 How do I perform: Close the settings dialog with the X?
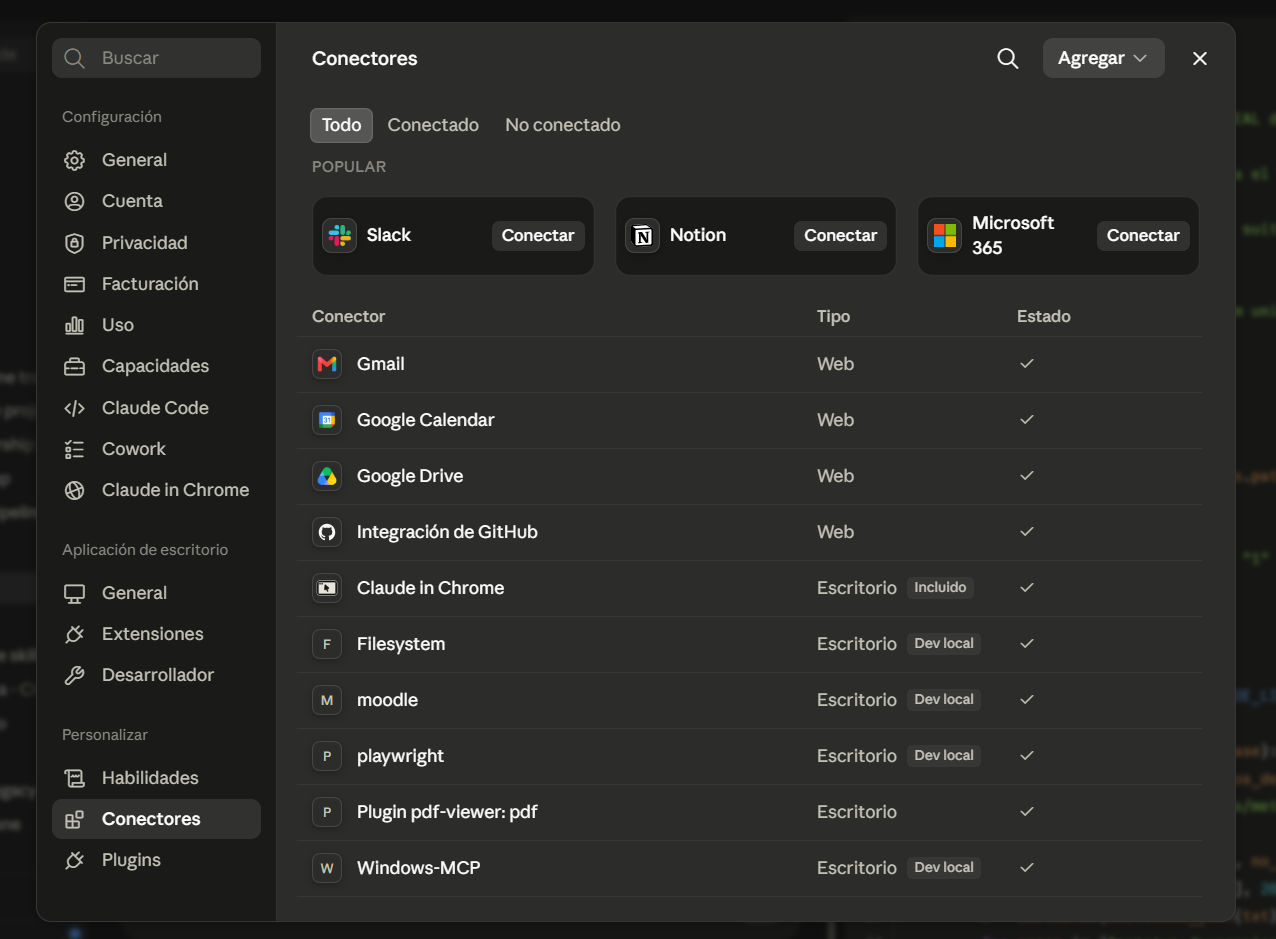tap(1200, 59)
